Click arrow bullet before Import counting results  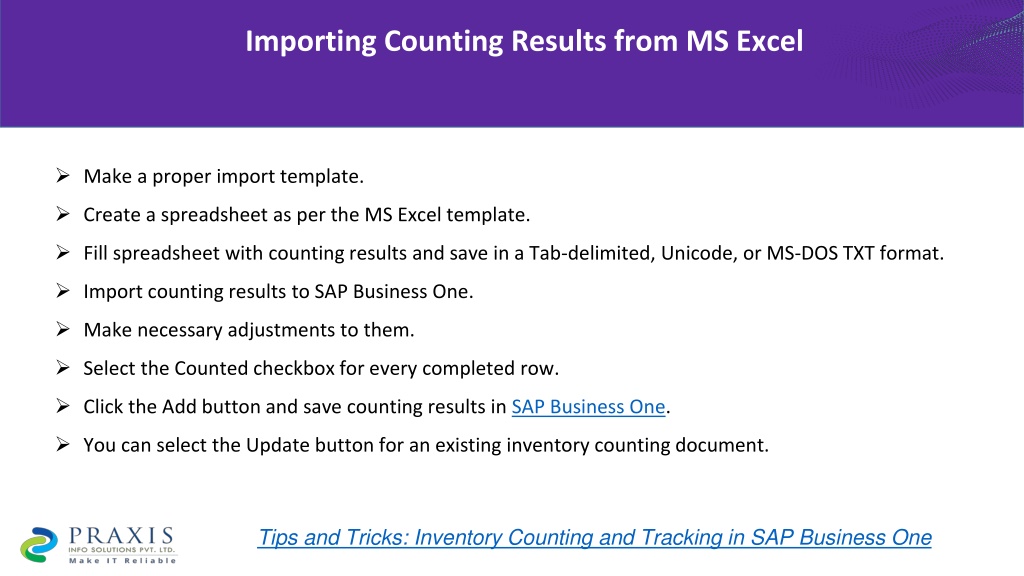tap(63, 291)
